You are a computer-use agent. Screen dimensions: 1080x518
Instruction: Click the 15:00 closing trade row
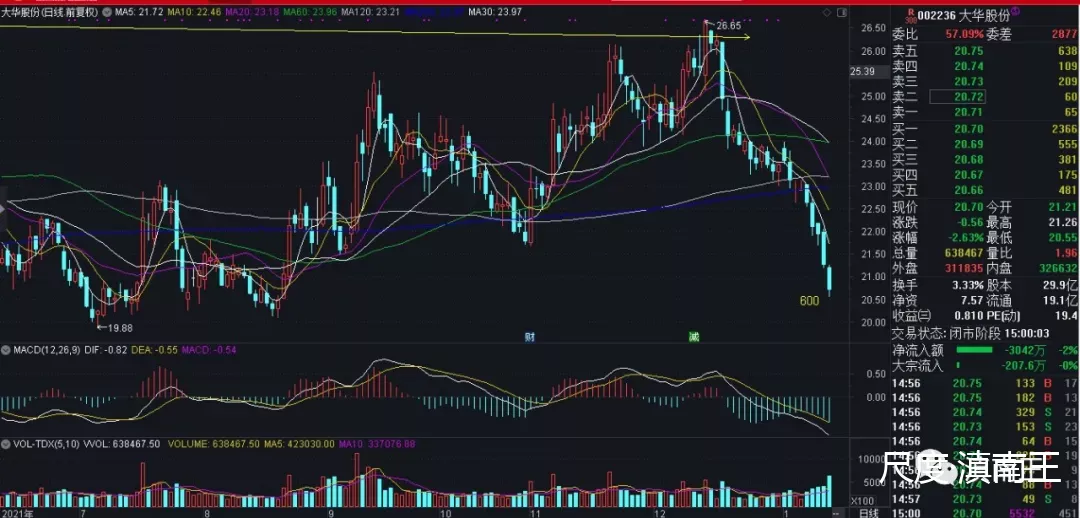tap(985, 513)
